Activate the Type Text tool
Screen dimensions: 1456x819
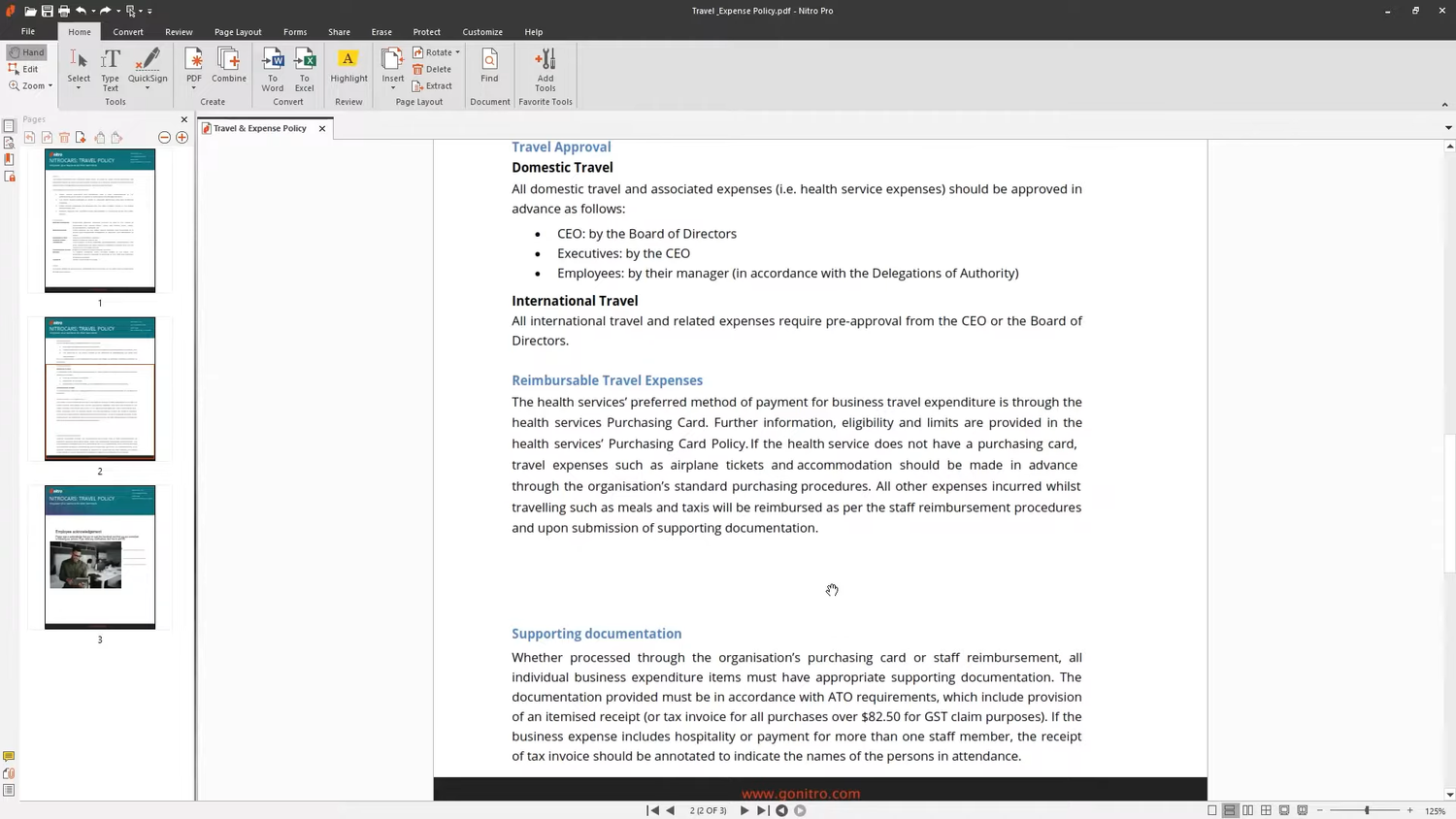111,70
